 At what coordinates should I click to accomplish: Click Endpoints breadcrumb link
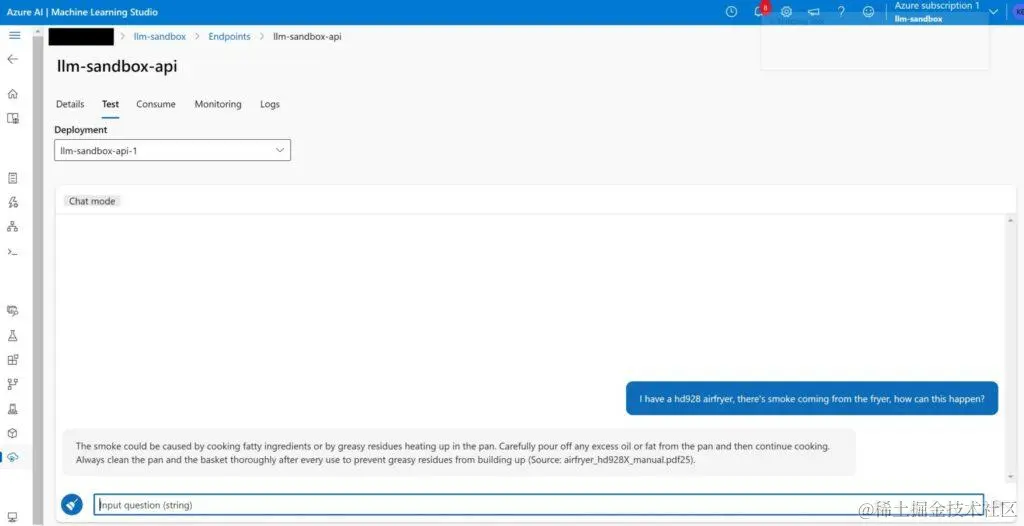229,37
